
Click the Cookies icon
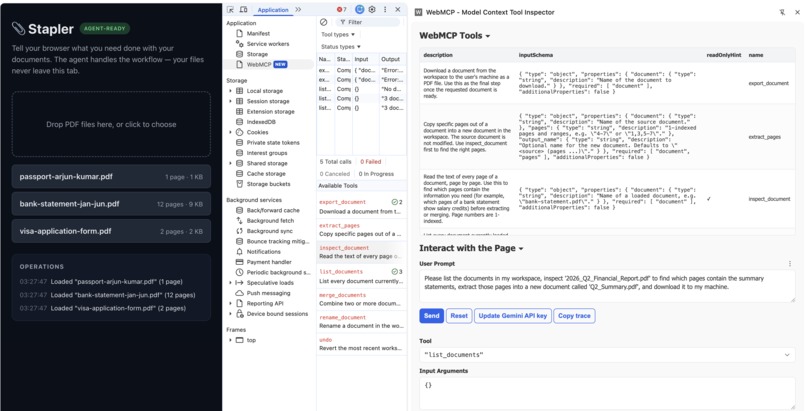point(240,132)
